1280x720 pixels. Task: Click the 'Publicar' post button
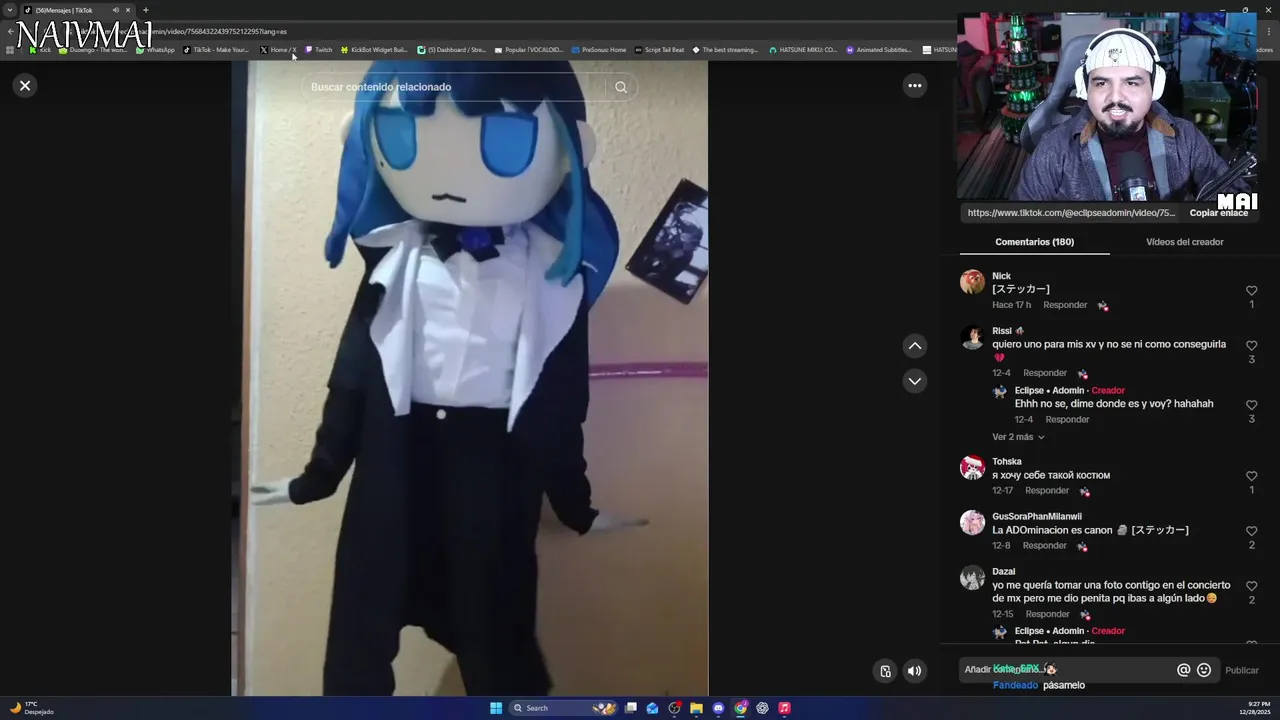1242,671
